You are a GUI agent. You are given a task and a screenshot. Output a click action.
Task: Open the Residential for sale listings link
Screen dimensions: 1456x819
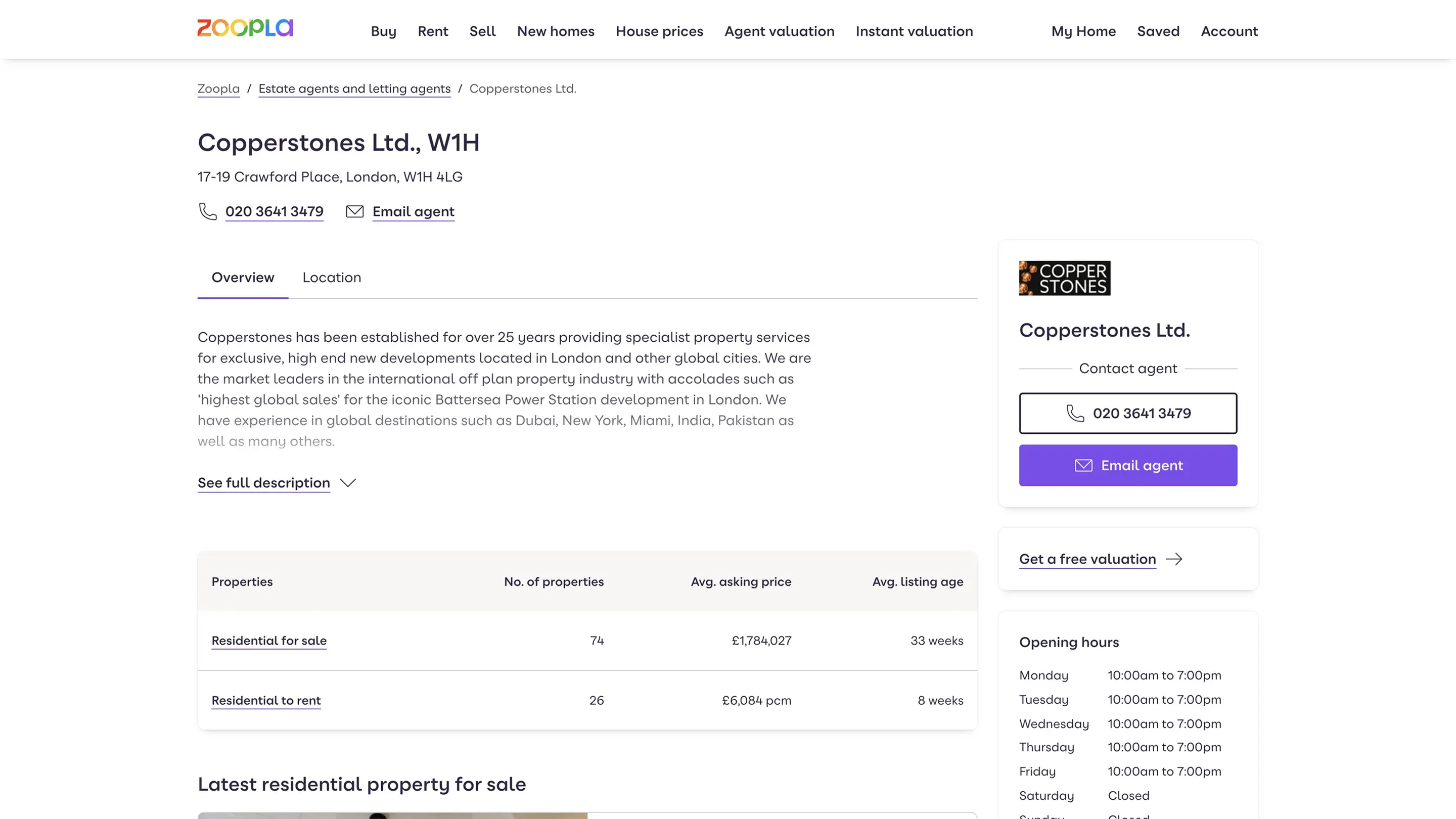(x=269, y=641)
